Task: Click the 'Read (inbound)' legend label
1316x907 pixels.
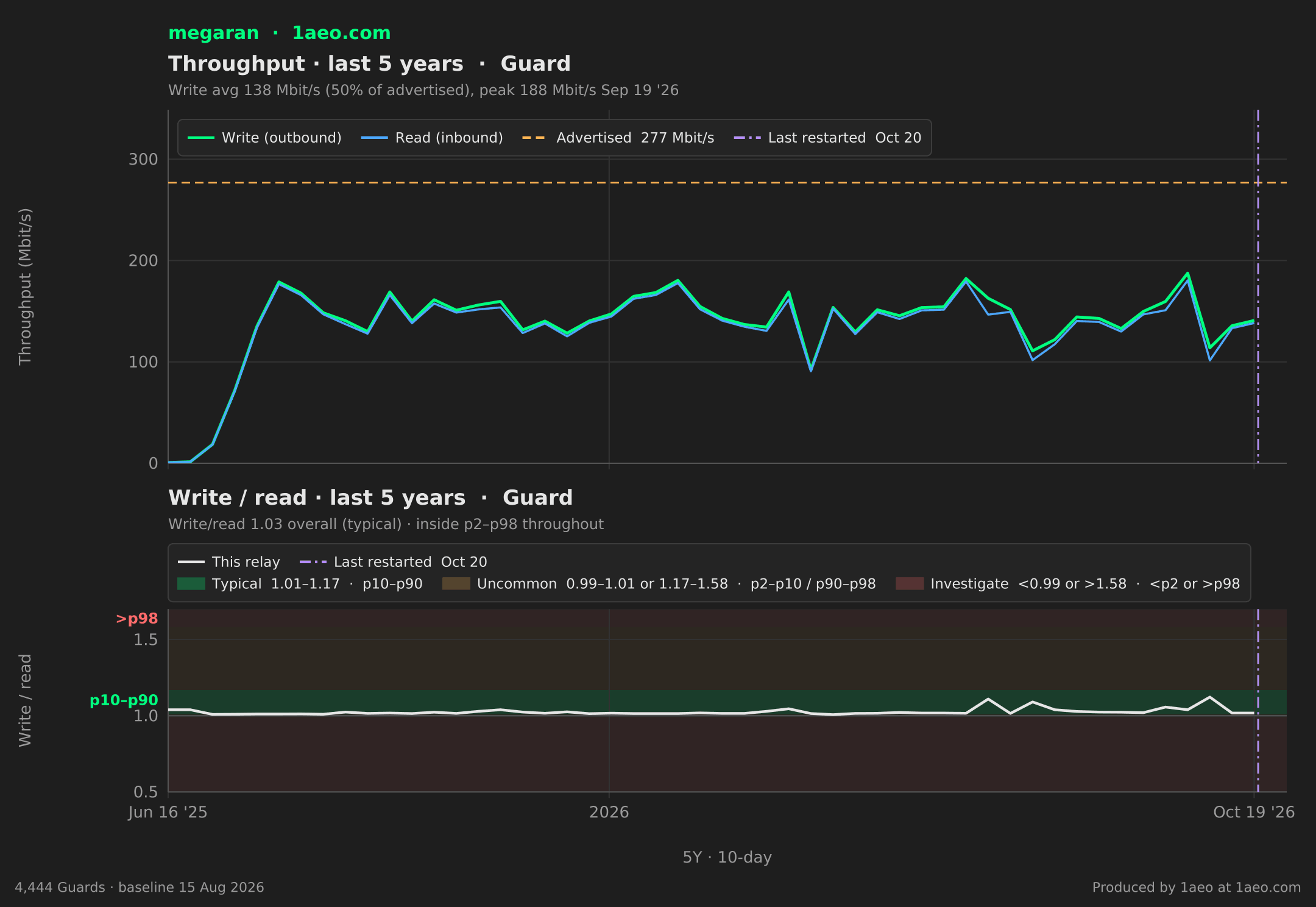Action: pos(449,138)
